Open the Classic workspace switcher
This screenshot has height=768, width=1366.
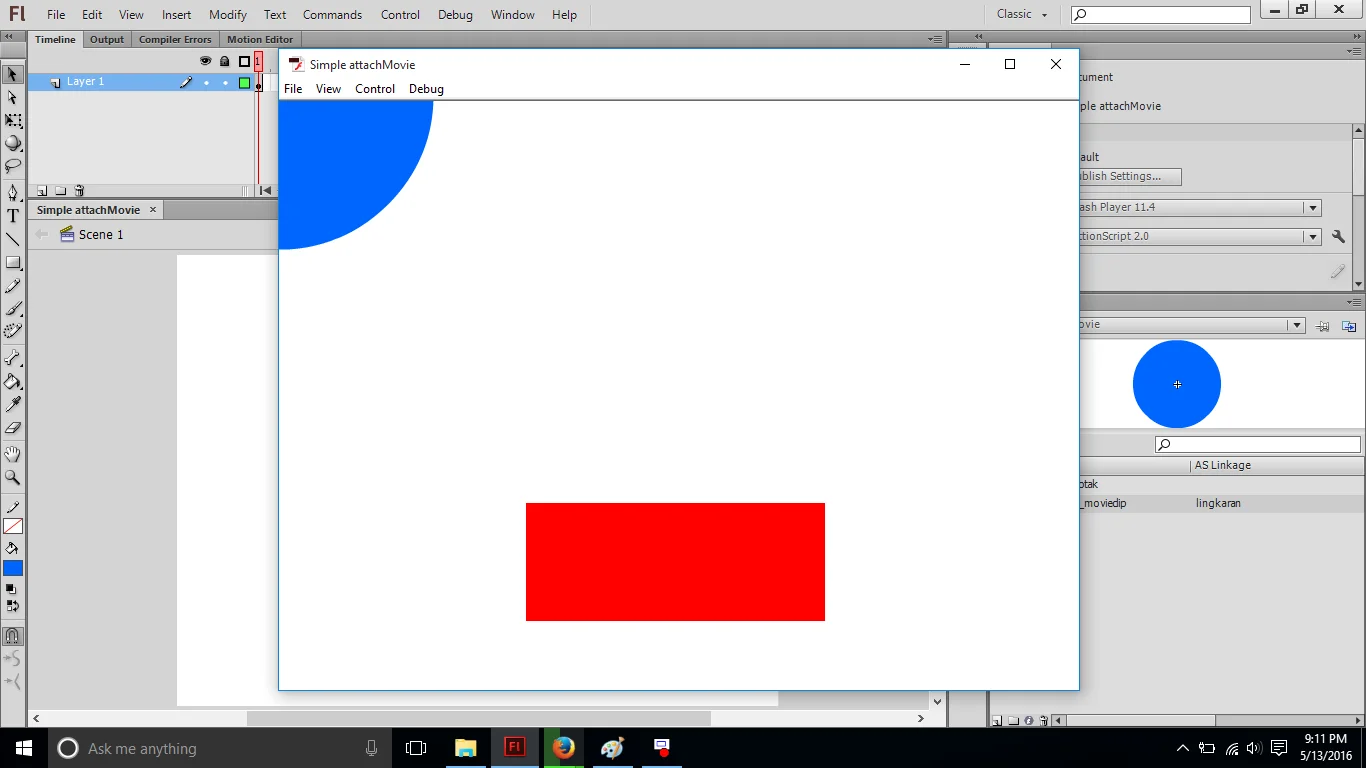(x=1022, y=14)
